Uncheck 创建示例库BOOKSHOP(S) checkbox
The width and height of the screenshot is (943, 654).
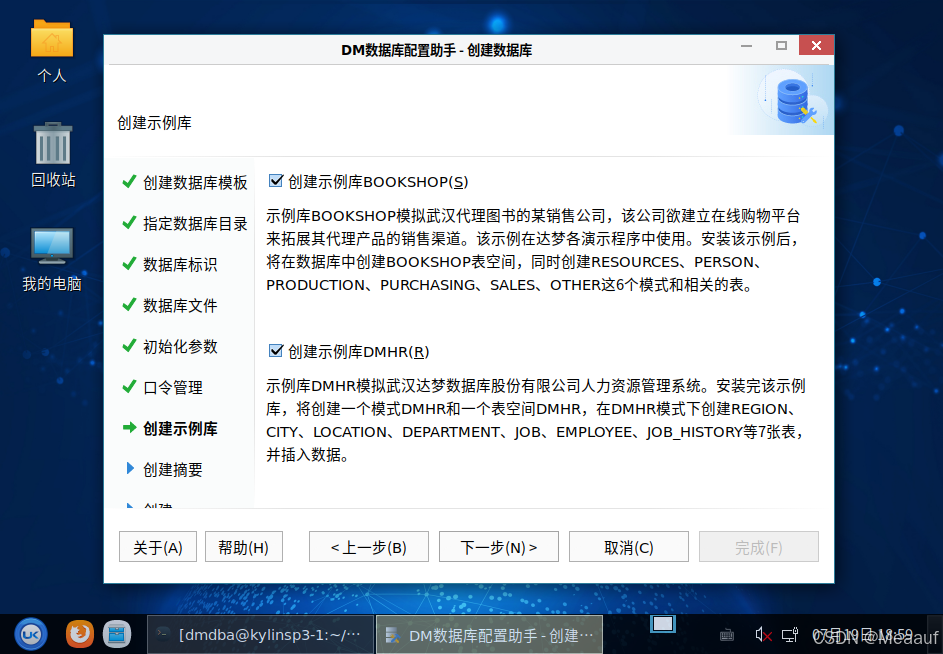coord(276,180)
